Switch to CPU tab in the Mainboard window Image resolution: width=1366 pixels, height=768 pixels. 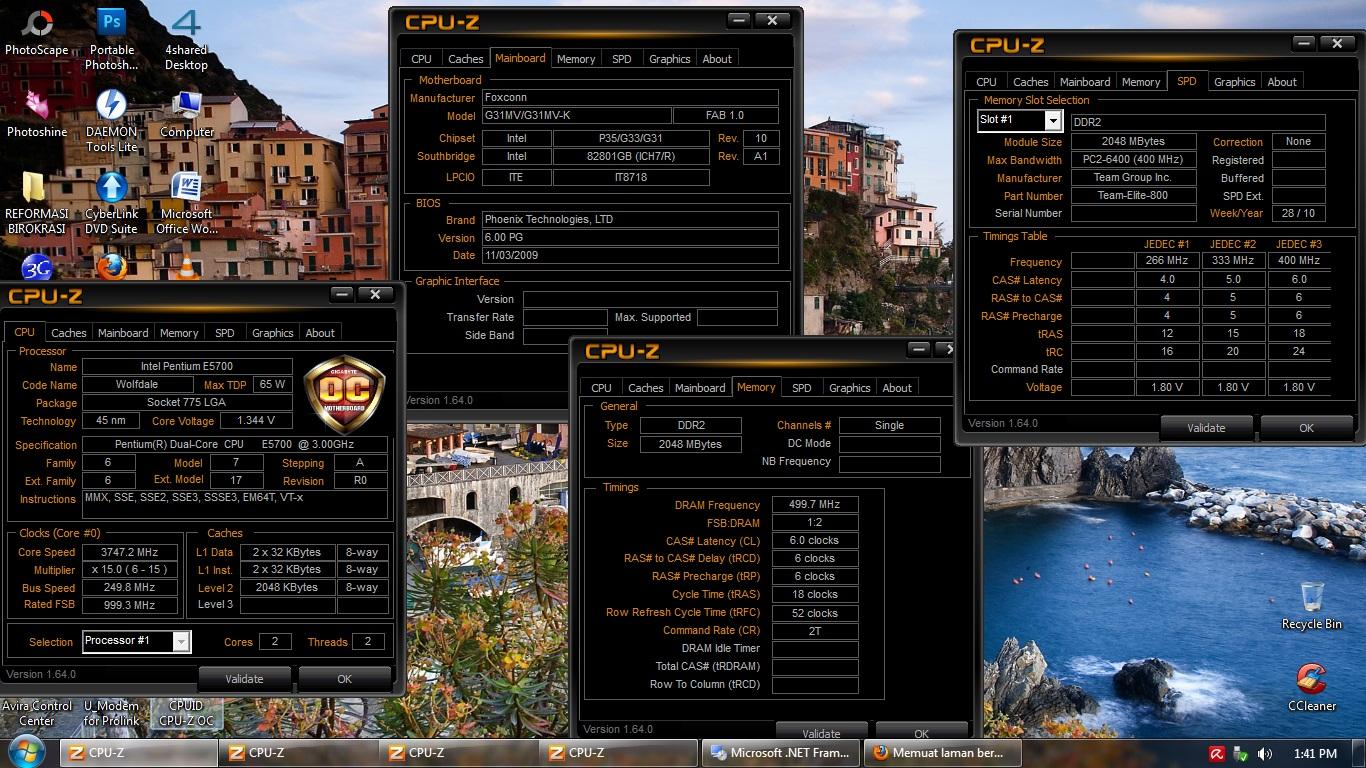click(x=421, y=59)
